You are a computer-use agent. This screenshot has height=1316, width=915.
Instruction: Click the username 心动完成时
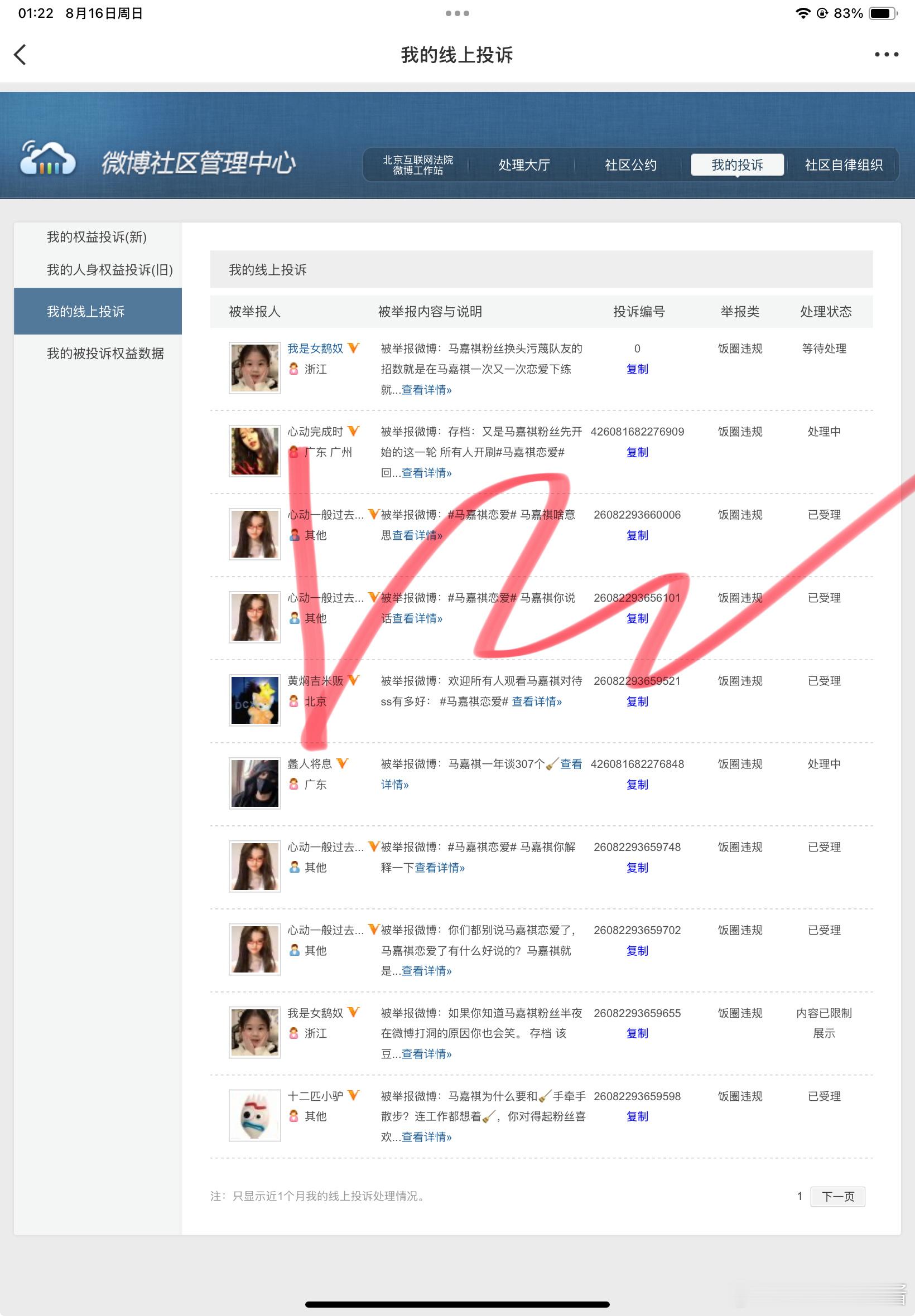(315, 432)
